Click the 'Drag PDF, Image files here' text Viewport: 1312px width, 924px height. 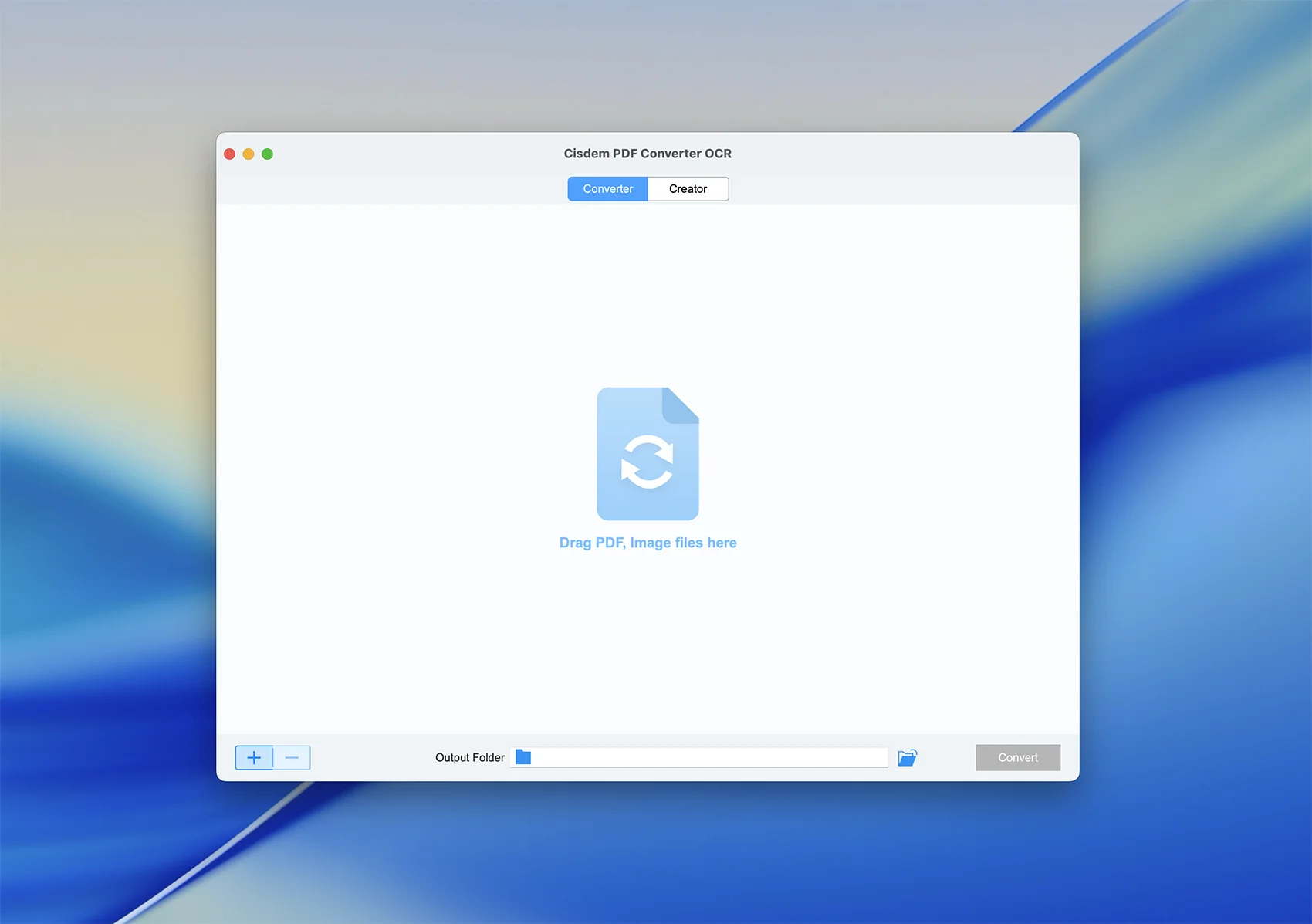tap(648, 543)
